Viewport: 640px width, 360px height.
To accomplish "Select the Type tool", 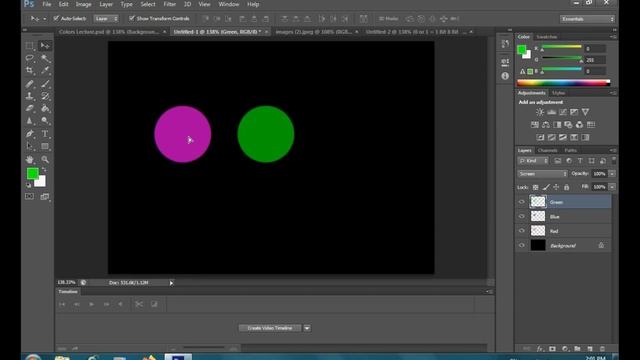I will [x=45, y=134].
